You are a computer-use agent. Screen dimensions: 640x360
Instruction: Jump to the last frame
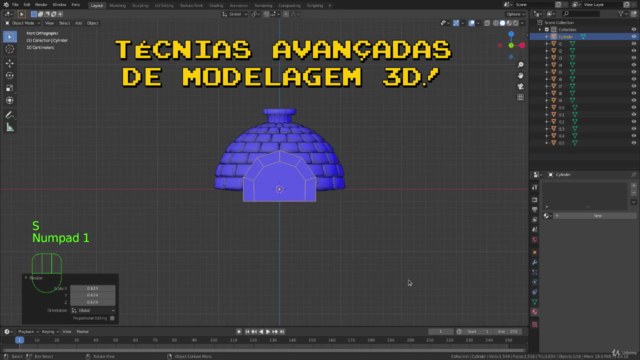282,332
